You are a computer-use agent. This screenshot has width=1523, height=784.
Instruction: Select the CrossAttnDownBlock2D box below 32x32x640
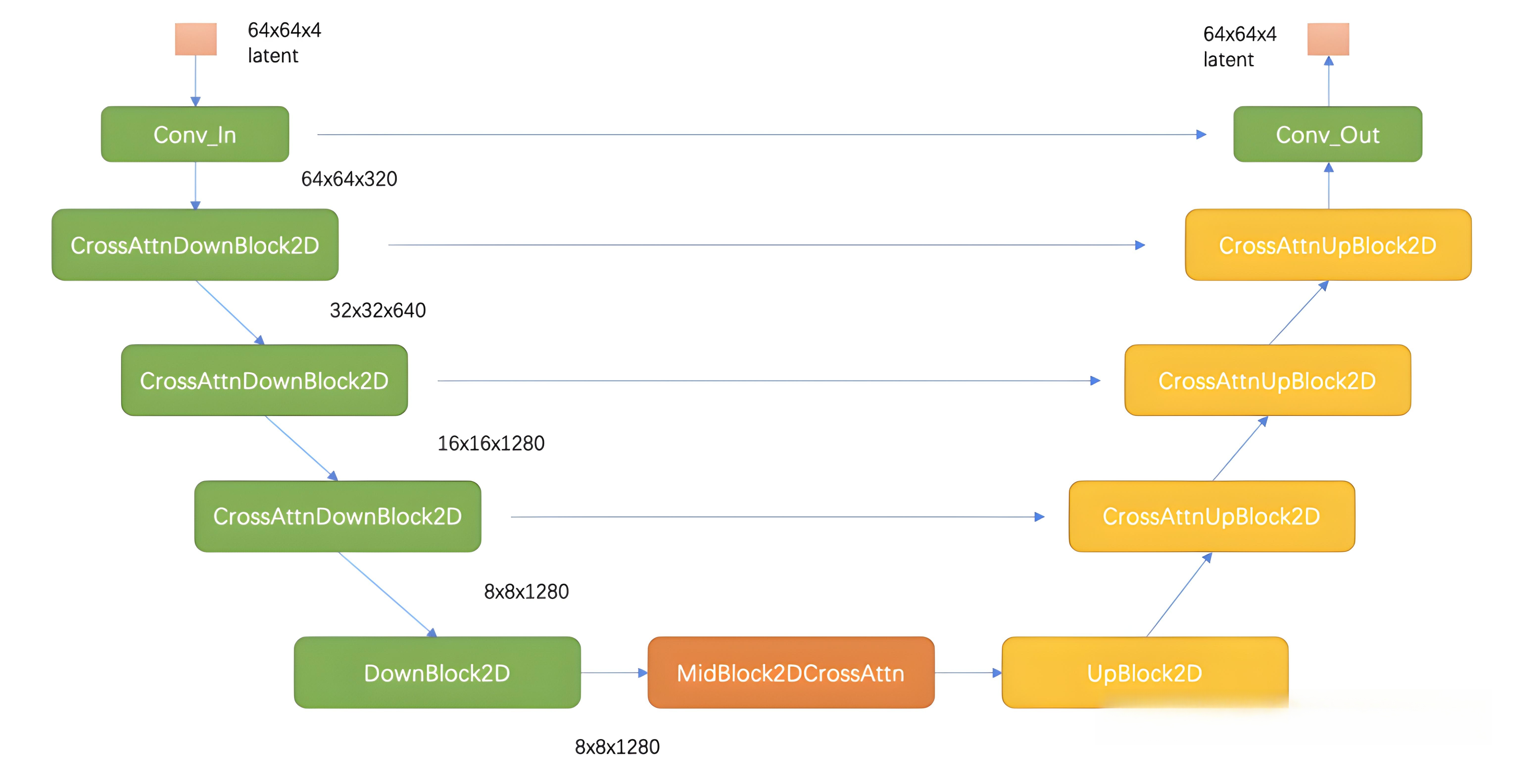(264, 380)
